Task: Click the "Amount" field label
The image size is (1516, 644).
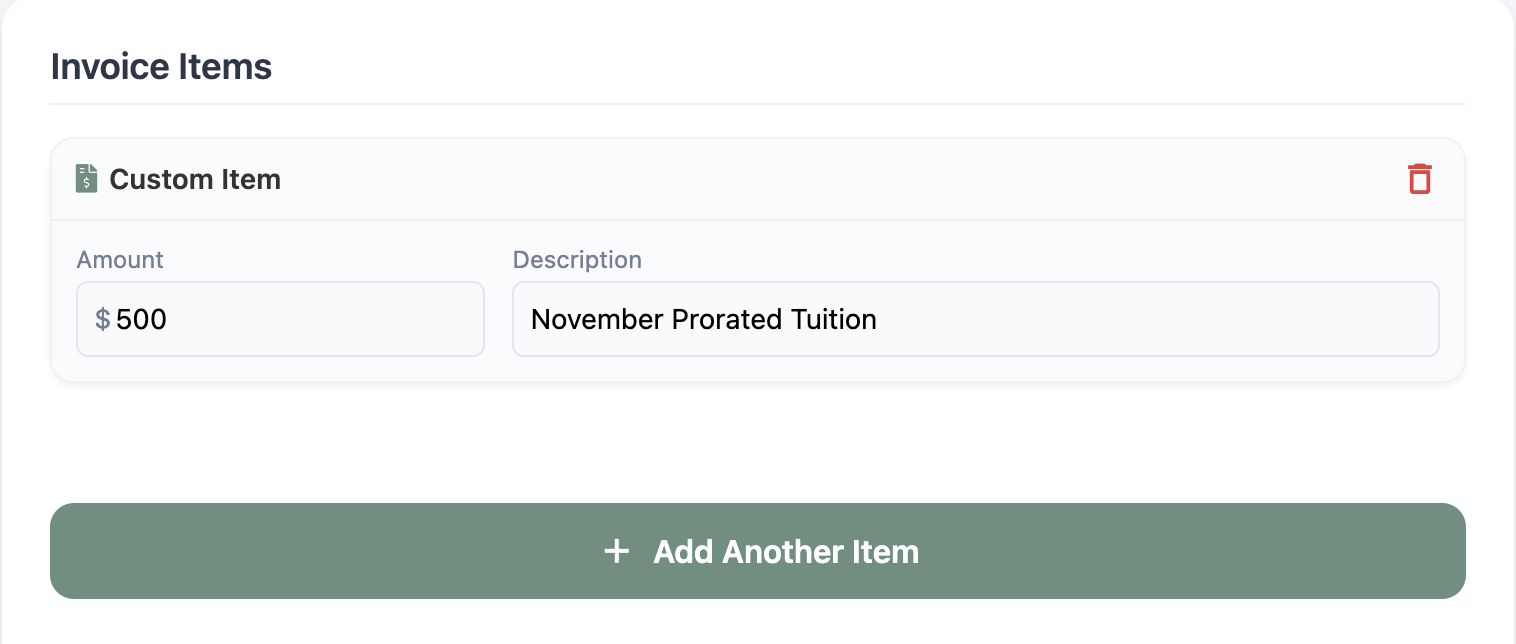Action: pyautogui.click(x=120, y=260)
